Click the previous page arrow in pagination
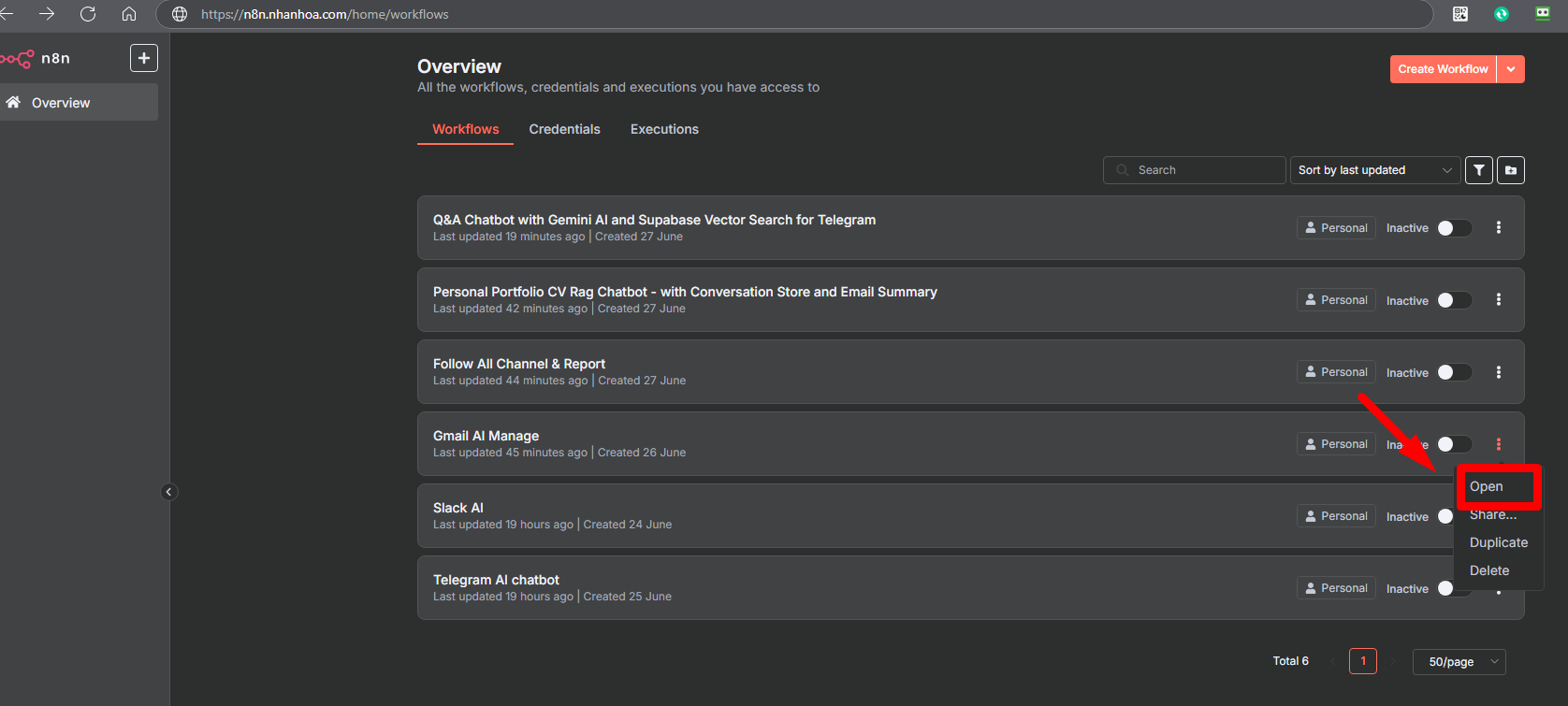Screen dimensions: 1568x706 click(x=1332, y=661)
